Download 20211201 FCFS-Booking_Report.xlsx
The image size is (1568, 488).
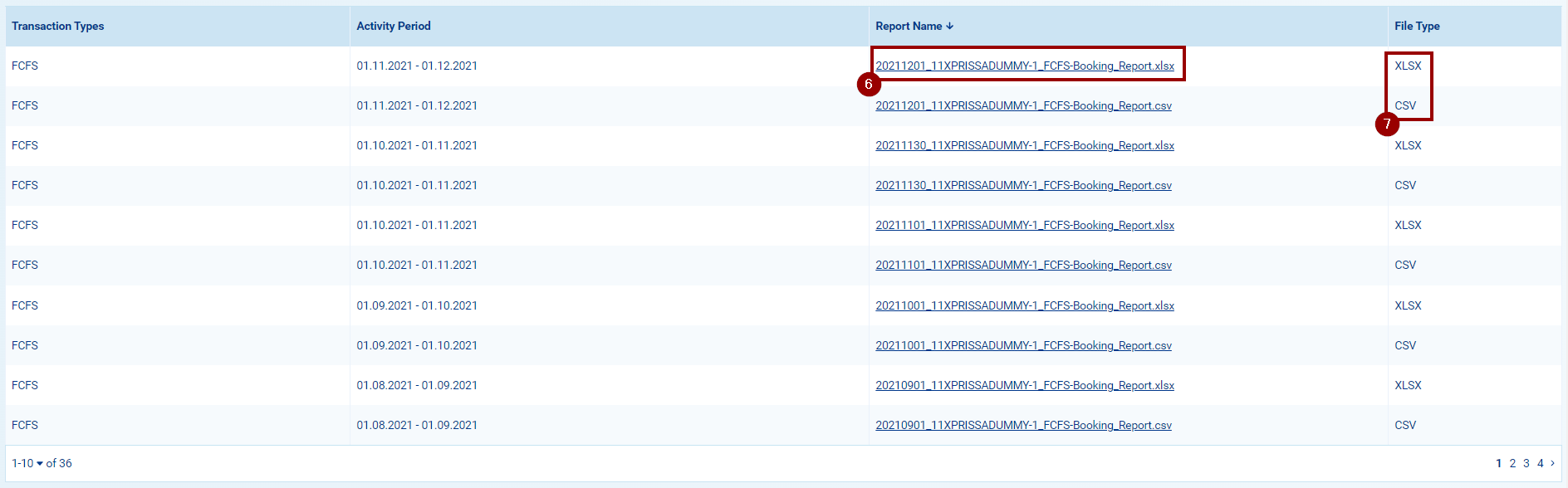1024,66
